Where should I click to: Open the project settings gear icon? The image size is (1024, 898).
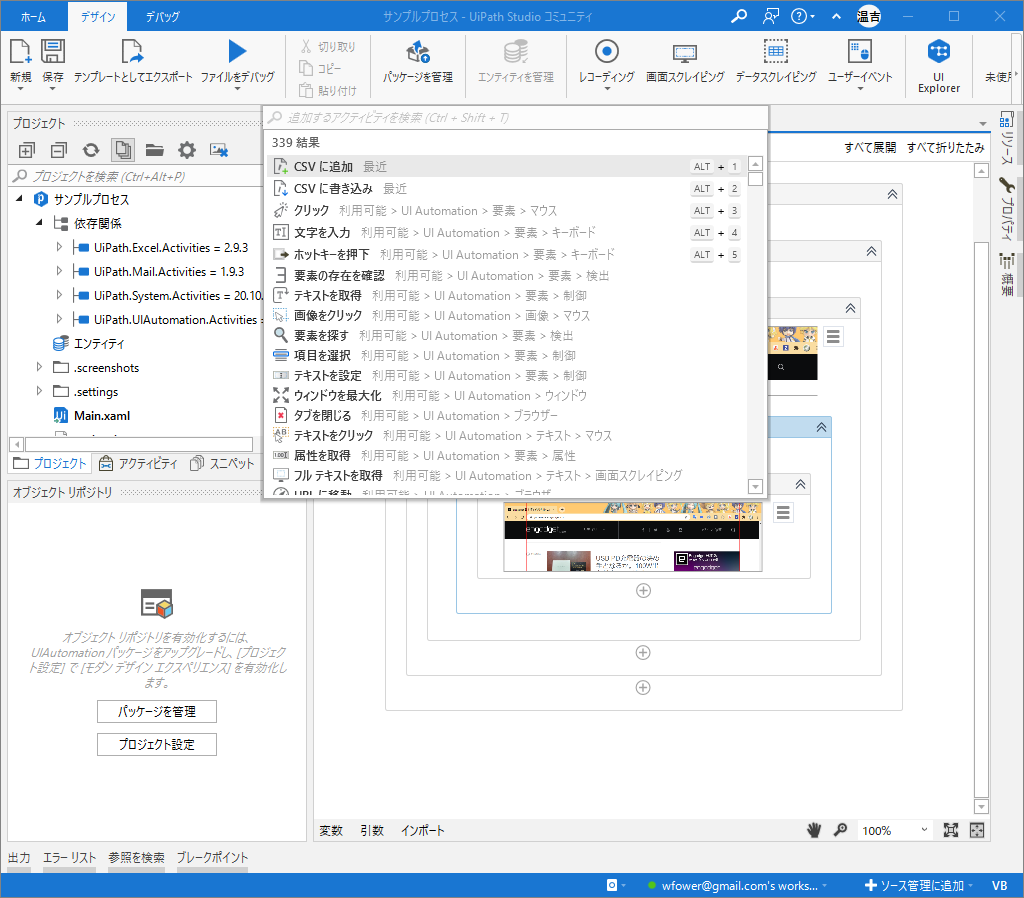pos(187,149)
